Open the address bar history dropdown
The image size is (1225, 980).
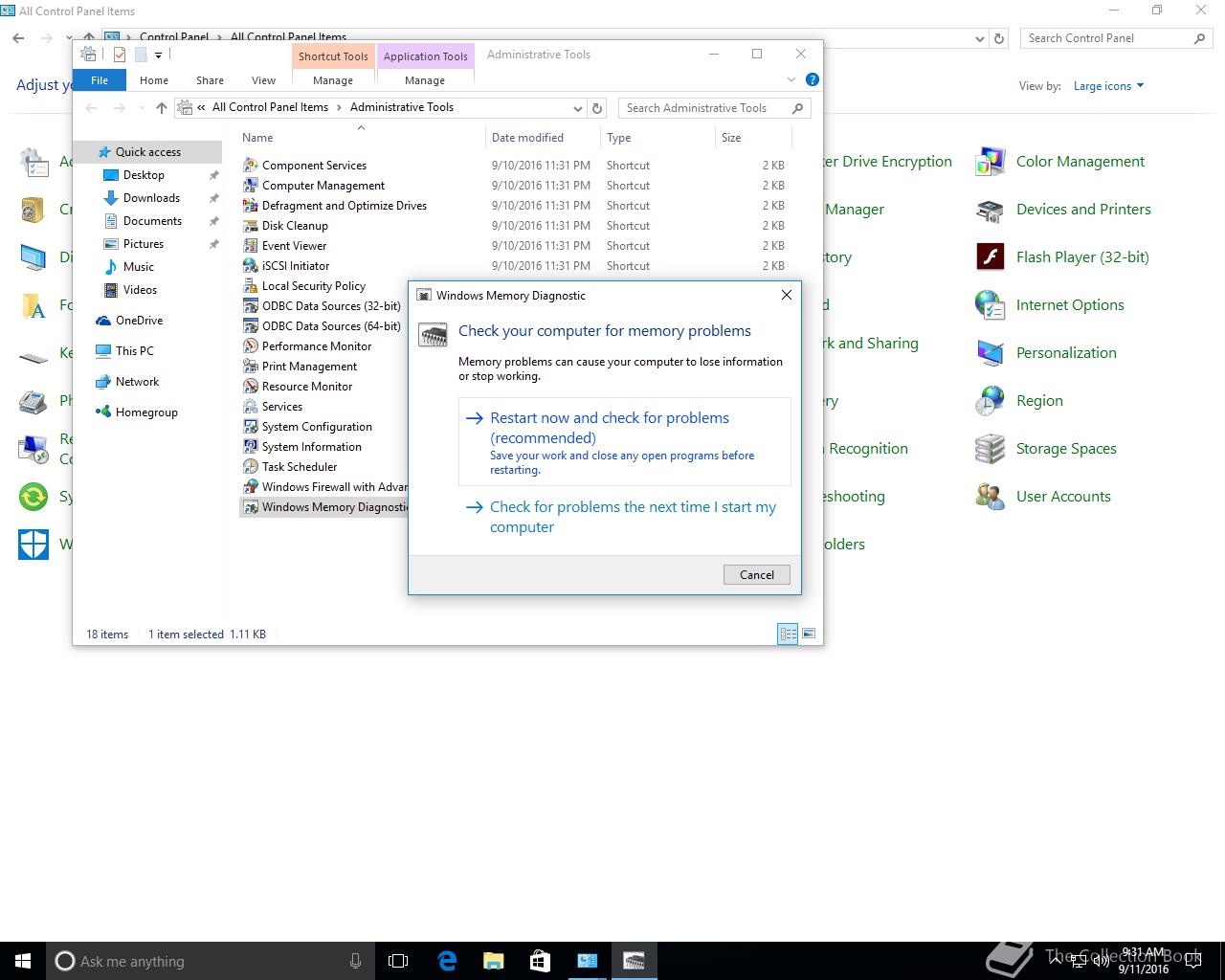pyautogui.click(x=577, y=108)
